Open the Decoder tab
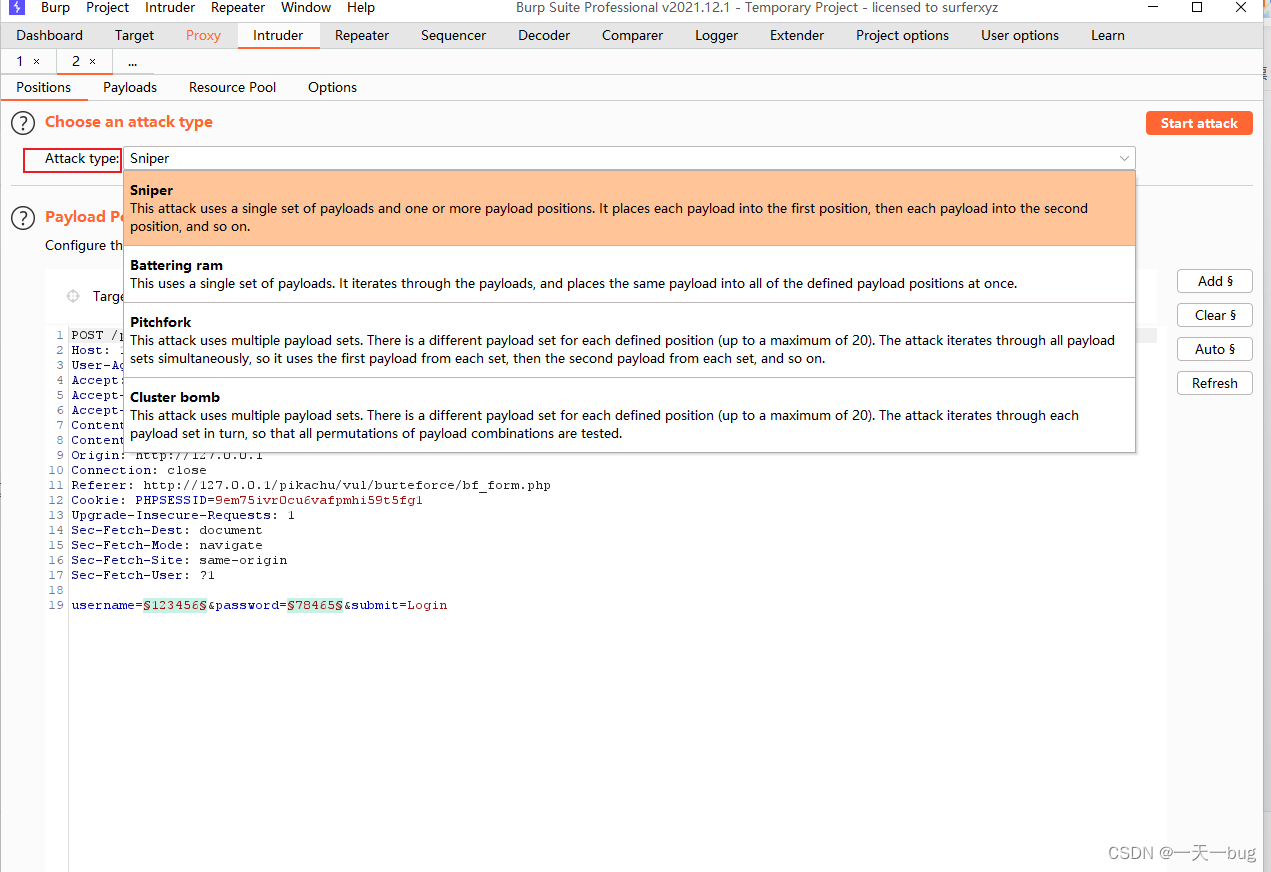Image resolution: width=1271 pixels, height=872 pixels. 544,35
